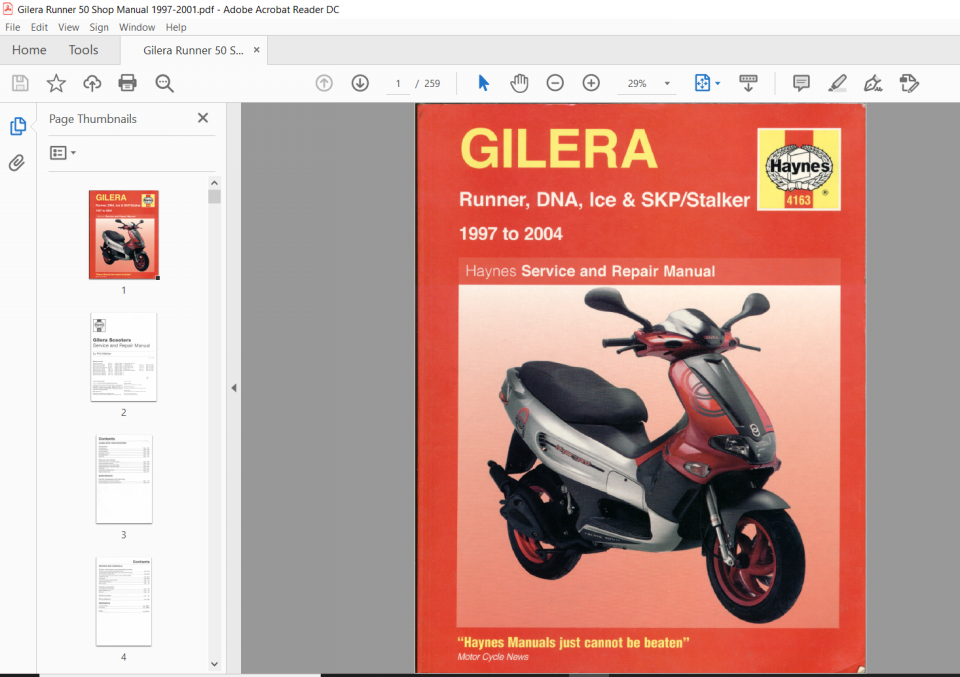Open the View menu
The image size is (960, 677).
(x=68, y=27)
